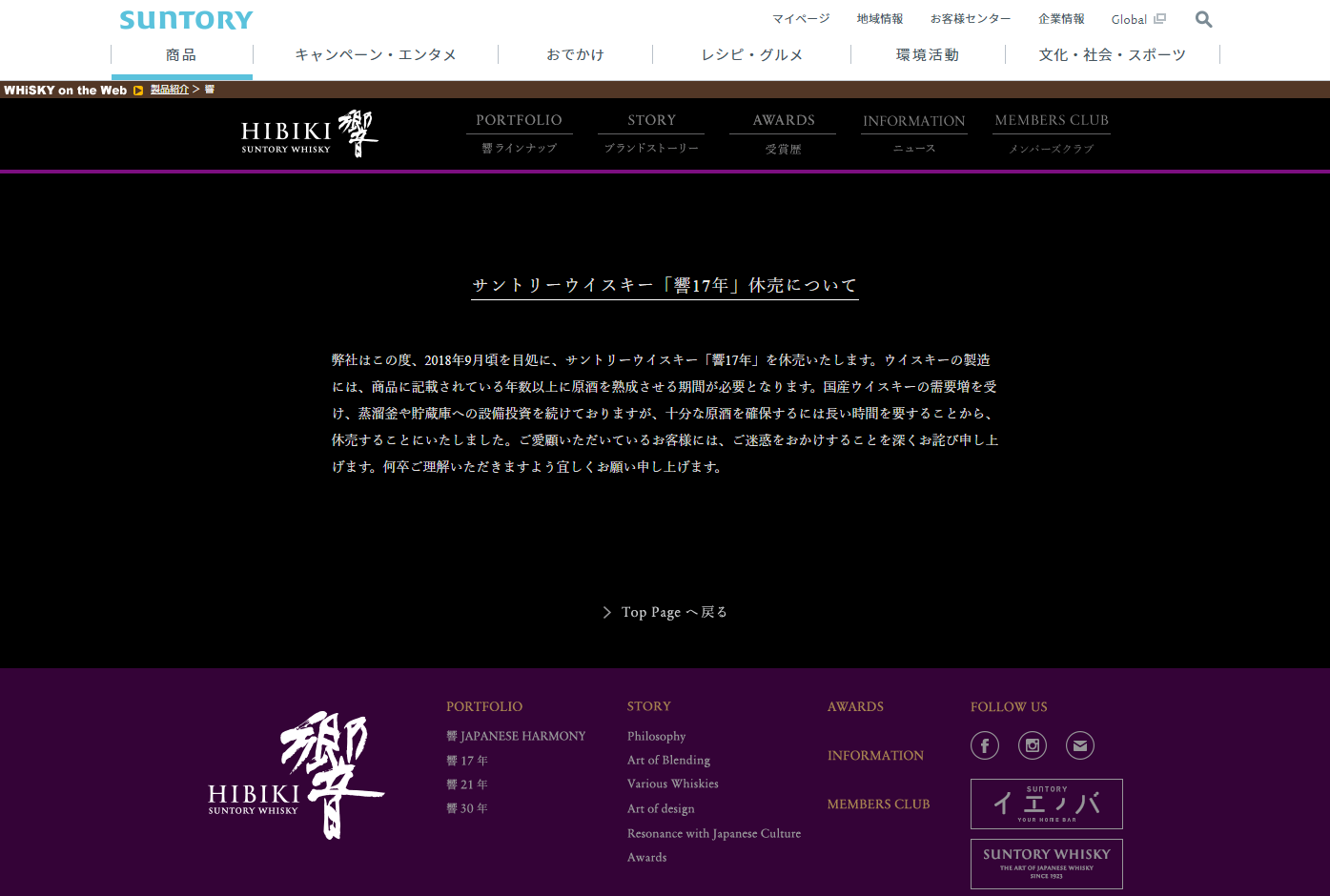
Task: Click the chevron before Top Page へ戻る
Action: coord(607,612)
